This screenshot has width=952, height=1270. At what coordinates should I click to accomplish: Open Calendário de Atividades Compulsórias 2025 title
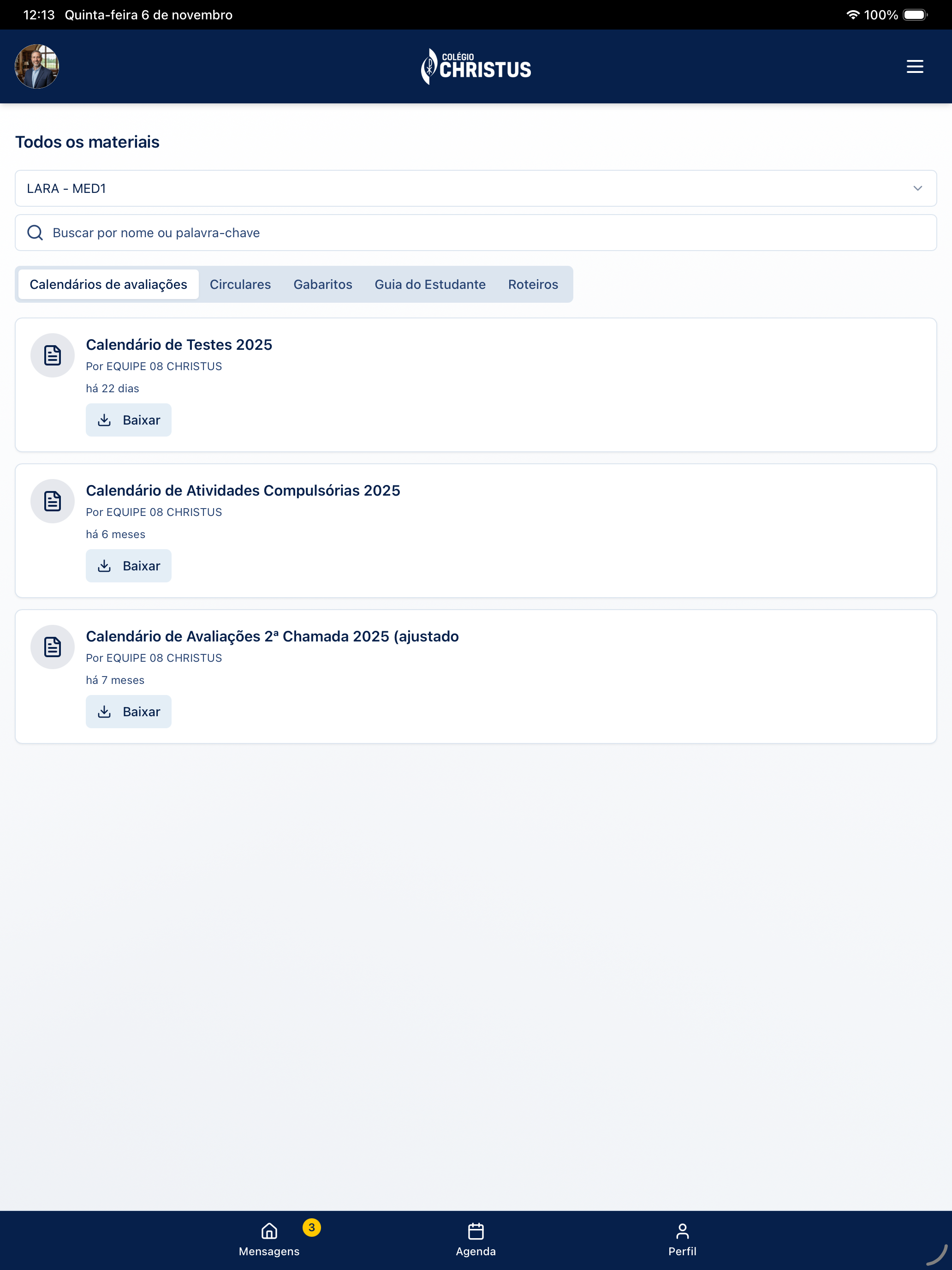(243, 490)
